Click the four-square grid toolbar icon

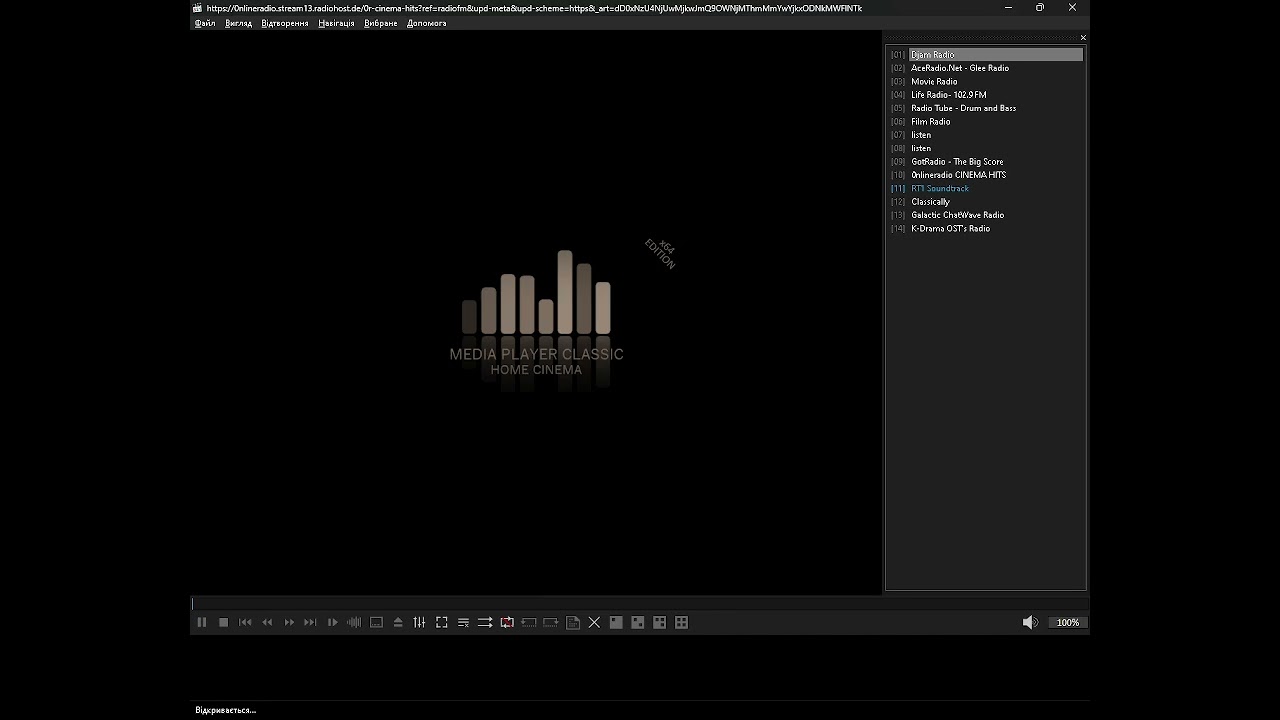[682, 622]
